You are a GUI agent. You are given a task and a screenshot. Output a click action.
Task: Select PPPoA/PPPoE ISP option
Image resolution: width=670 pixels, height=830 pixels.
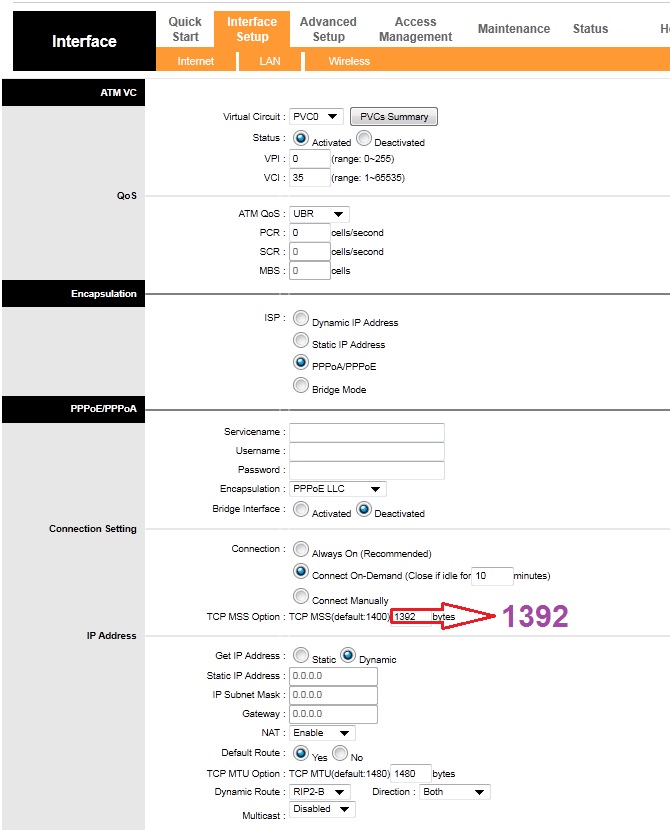301,362
